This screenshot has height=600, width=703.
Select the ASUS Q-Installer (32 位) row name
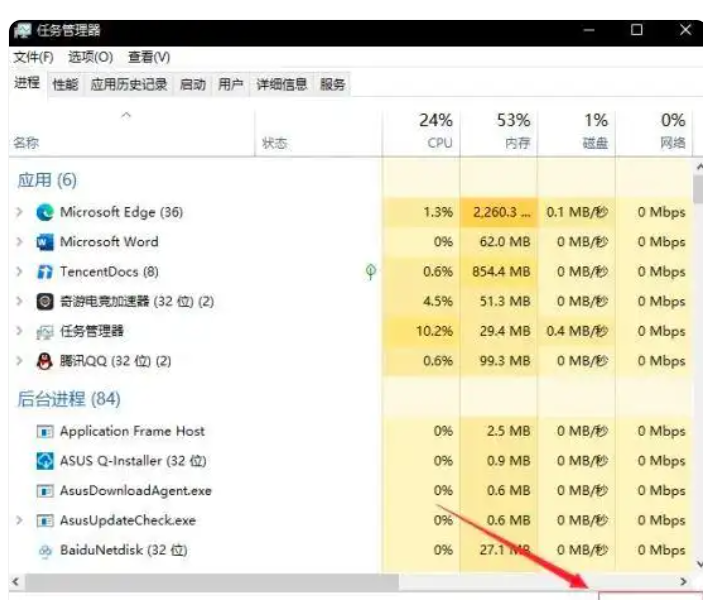pos(133,461)
